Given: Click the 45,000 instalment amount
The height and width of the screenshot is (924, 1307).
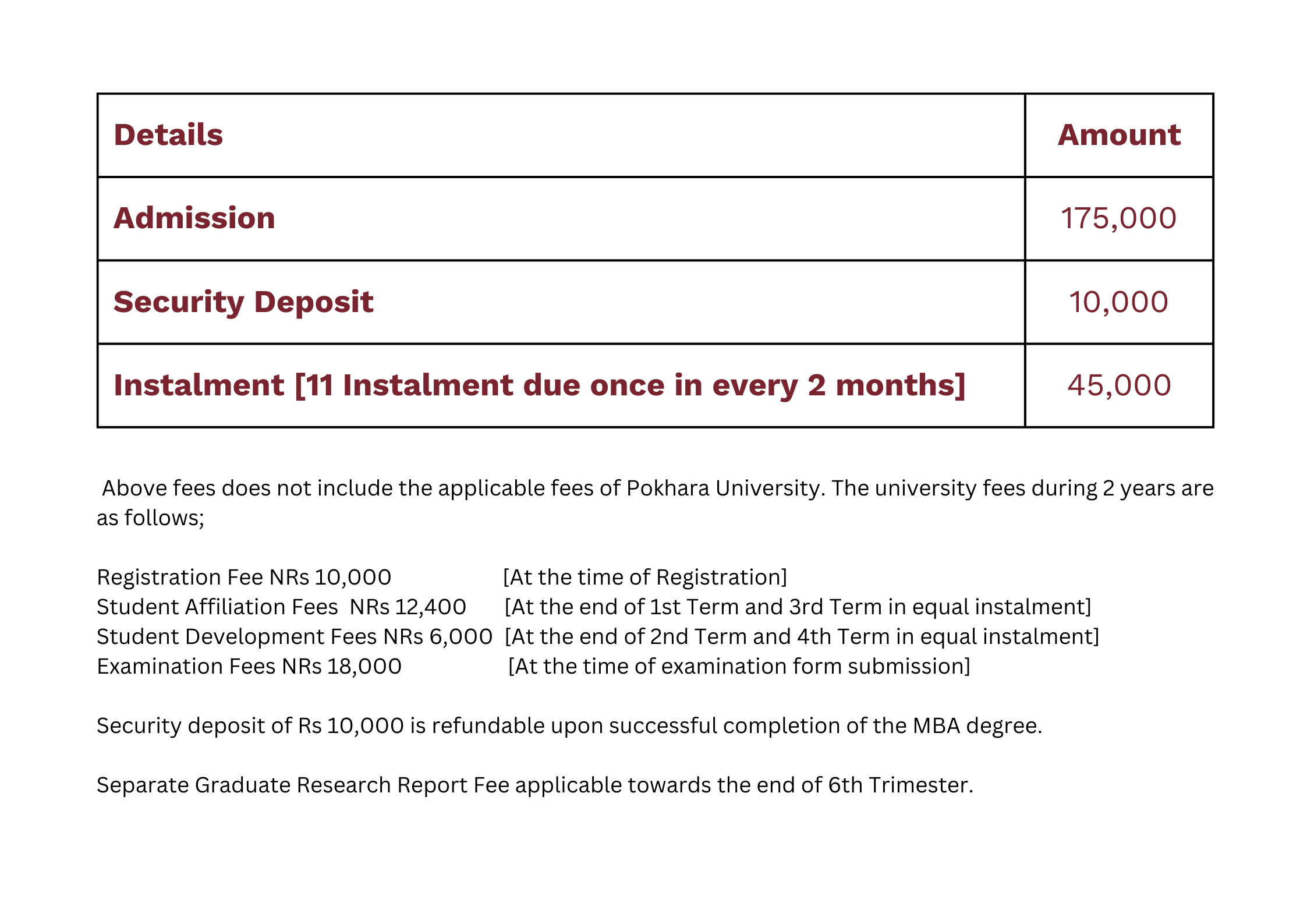Looking at the screenshot, I should [x=1119, y=385].
